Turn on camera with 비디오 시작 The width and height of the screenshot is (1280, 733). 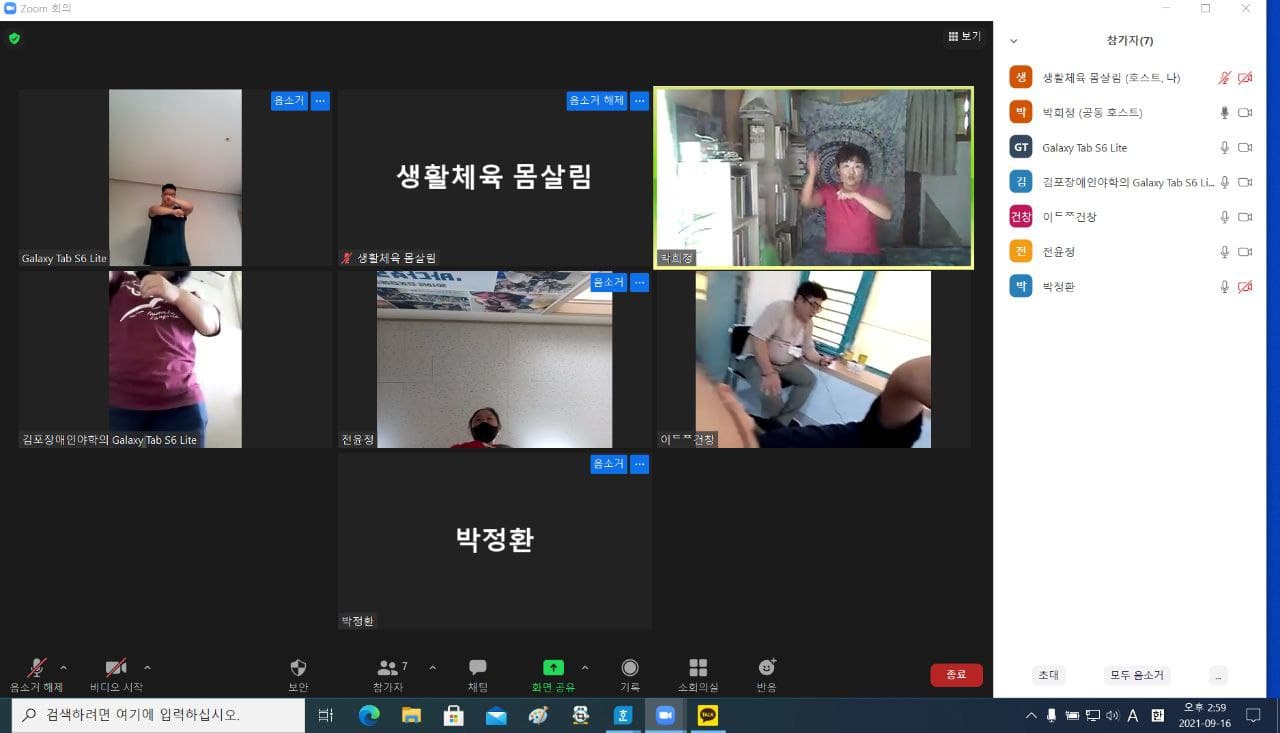point(116,675)
